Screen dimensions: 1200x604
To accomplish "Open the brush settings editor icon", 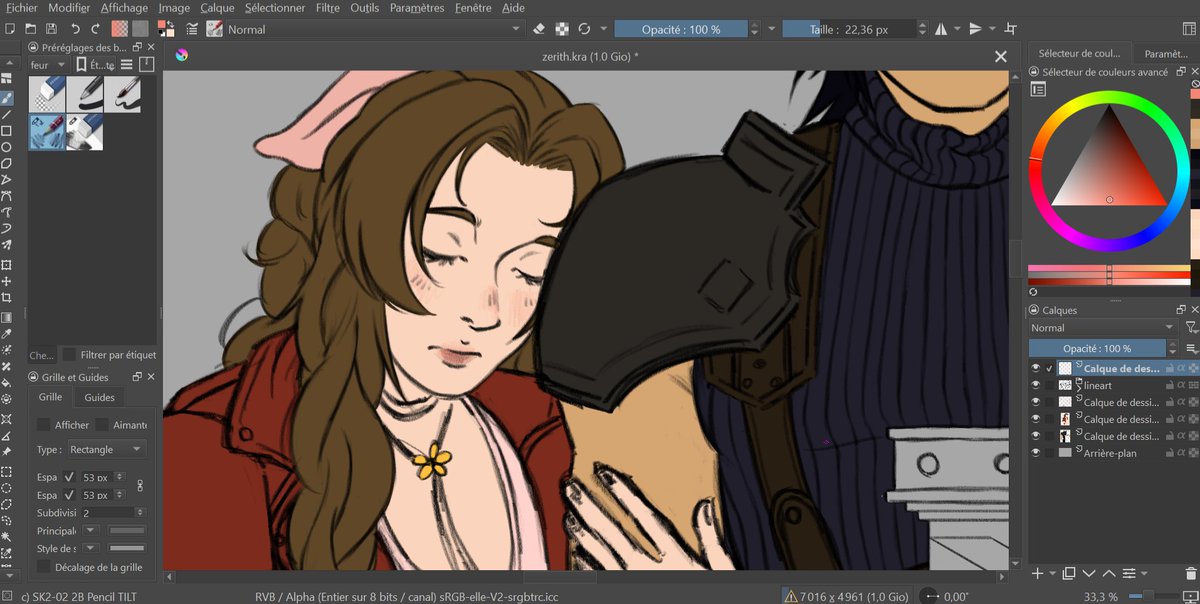I will click(192, 30).
